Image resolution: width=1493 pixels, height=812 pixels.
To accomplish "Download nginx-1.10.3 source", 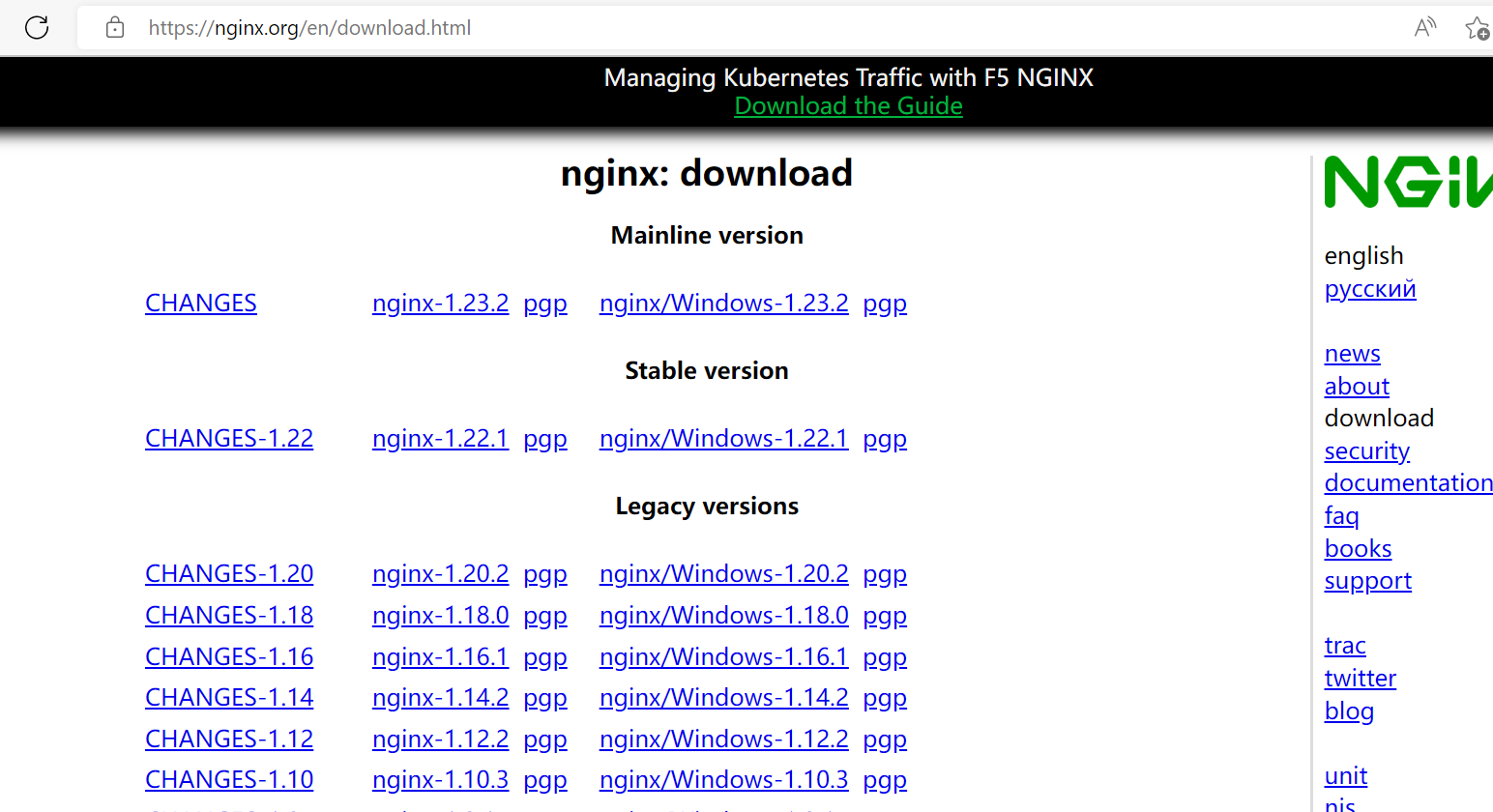I will click(x=440, y=779).
